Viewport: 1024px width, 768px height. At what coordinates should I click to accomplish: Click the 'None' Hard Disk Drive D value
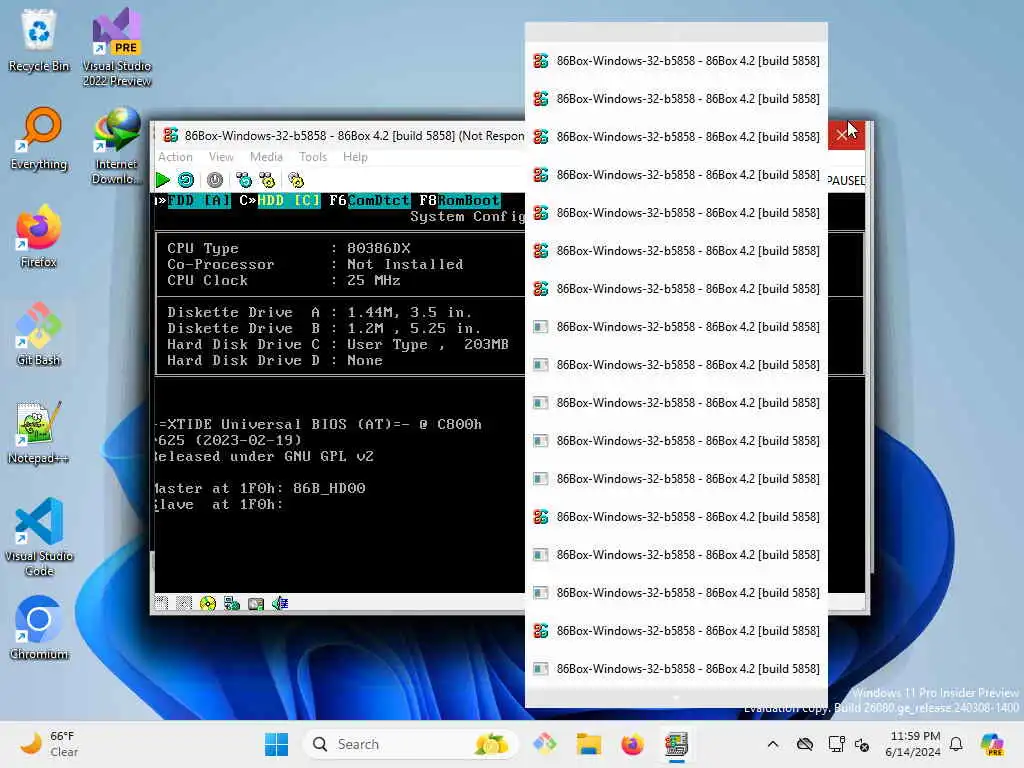(x=365, y=360)
